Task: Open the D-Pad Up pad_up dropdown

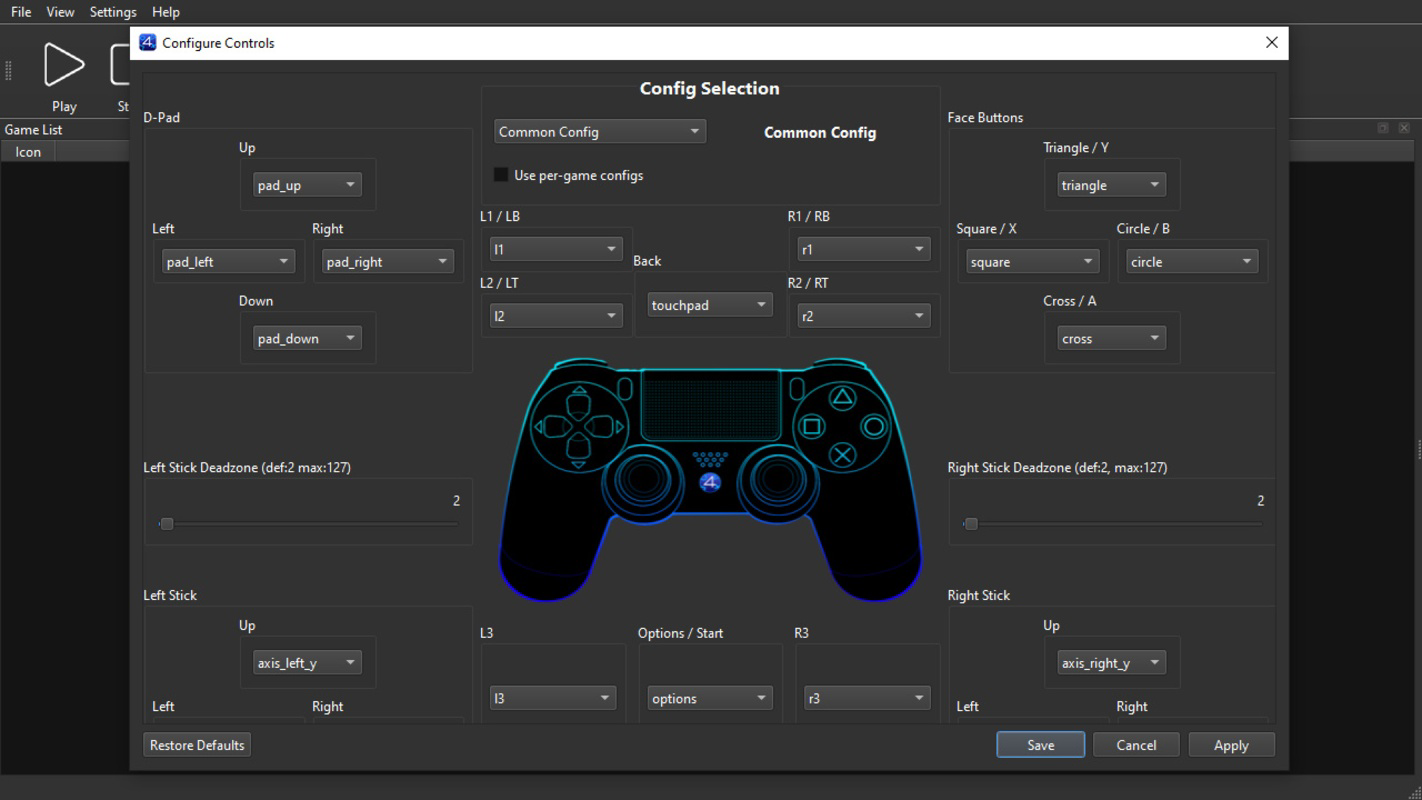Action: [307, 185]
